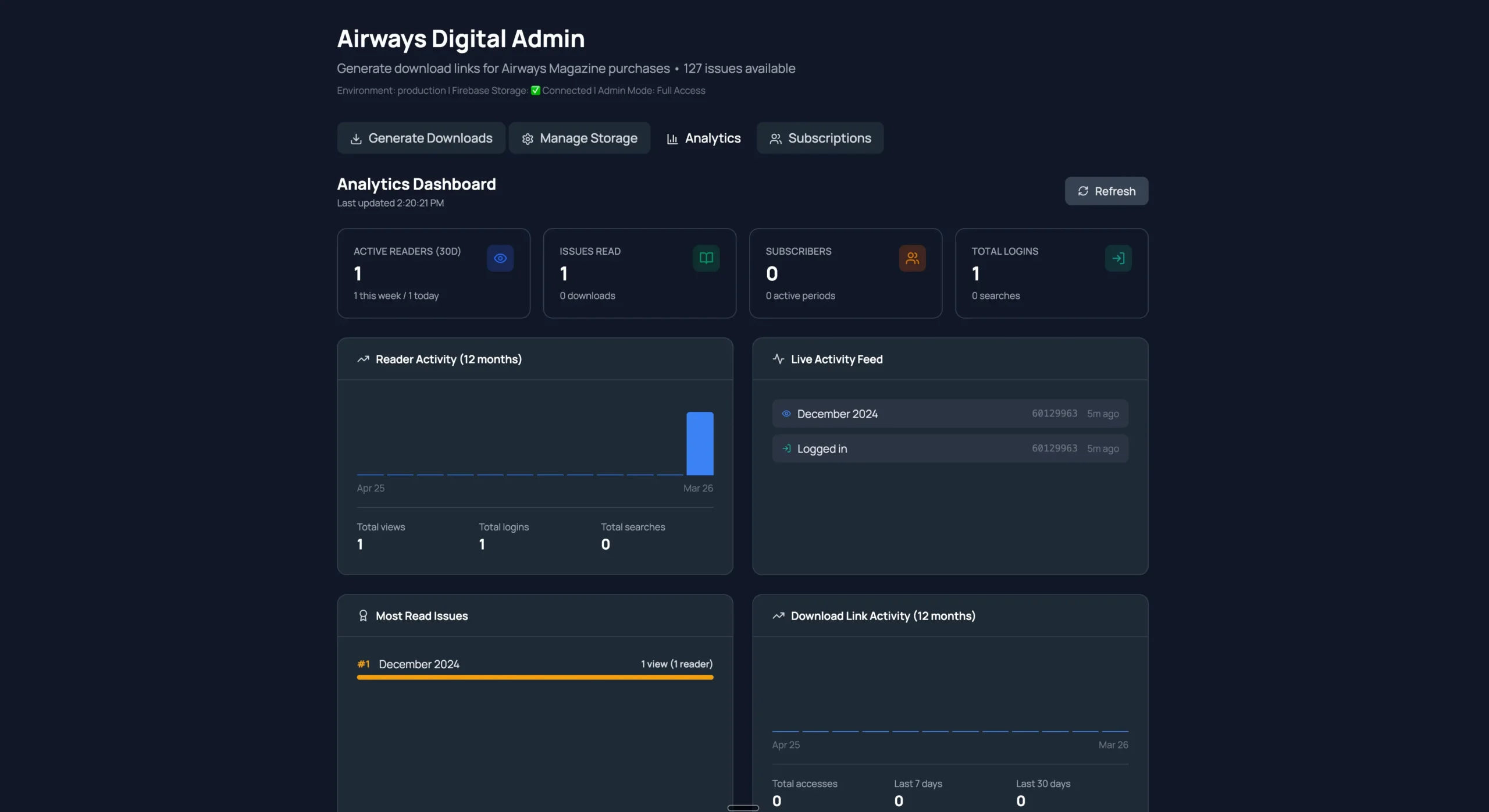Click the Analytics Dashboard heading
This screenshot has height=812, width=1489.
pyautogui.click(x=416, y=184)
